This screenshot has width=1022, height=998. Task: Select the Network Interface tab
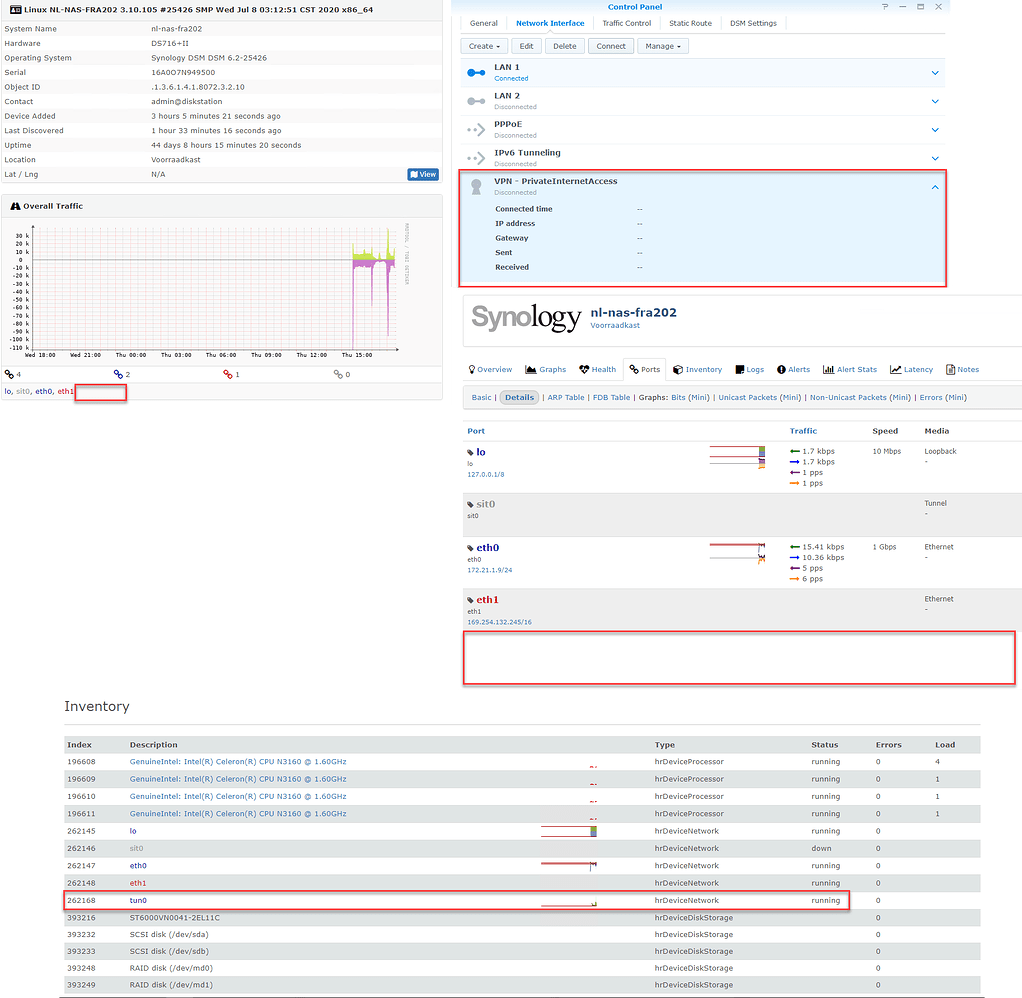tap(550, 23)
